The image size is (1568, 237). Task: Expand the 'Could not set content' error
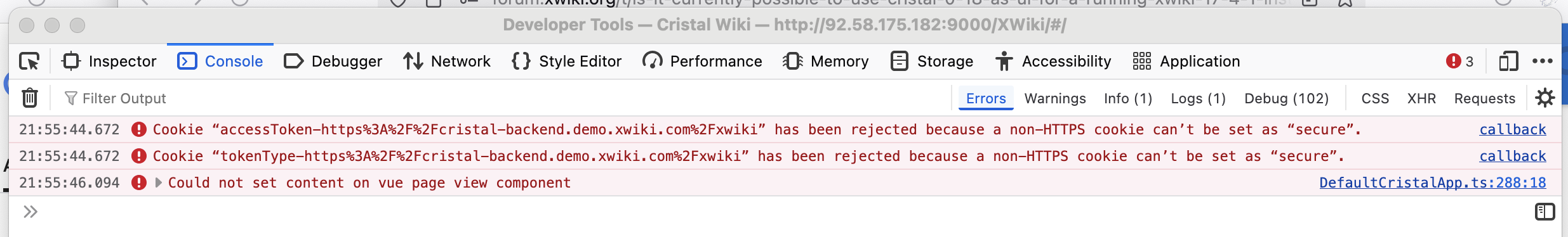(x=159, y=183)
